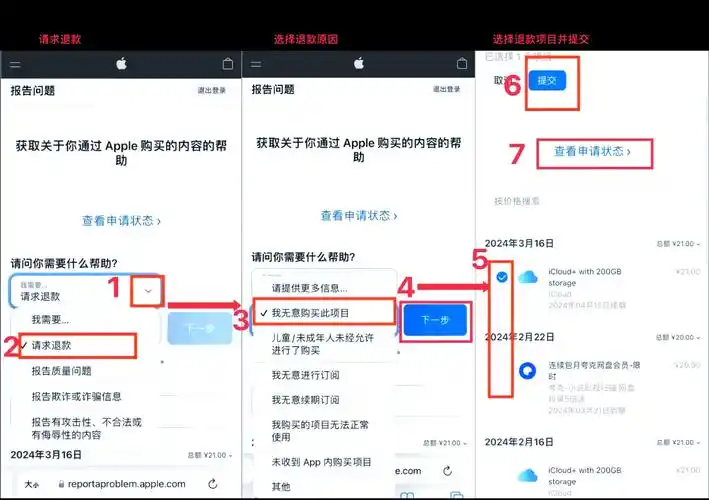
Task: Click the 2024年2月16日 date heading
Action: pos(519,442)
